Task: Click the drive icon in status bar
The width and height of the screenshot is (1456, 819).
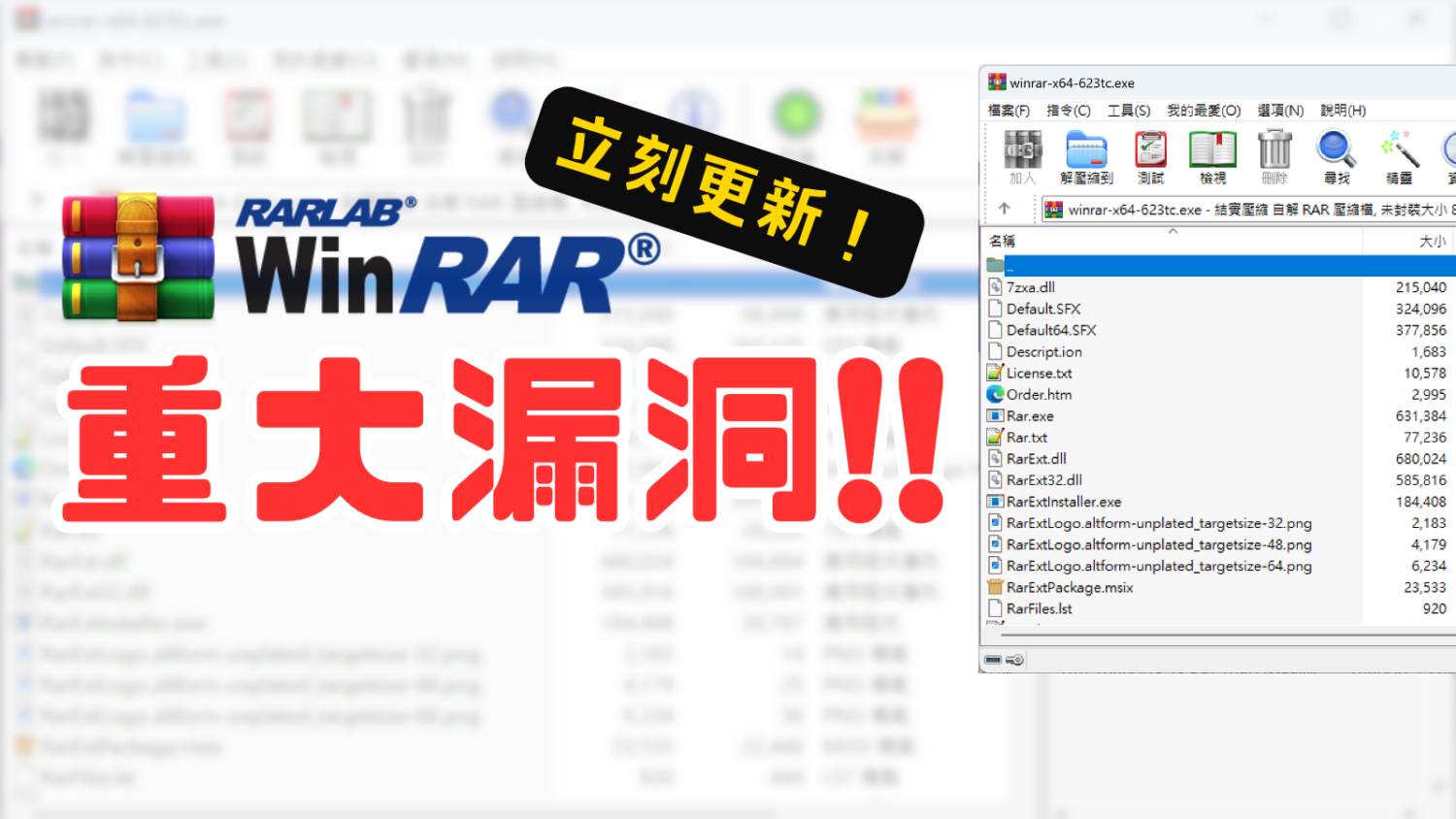Action: tap(993, 660)
